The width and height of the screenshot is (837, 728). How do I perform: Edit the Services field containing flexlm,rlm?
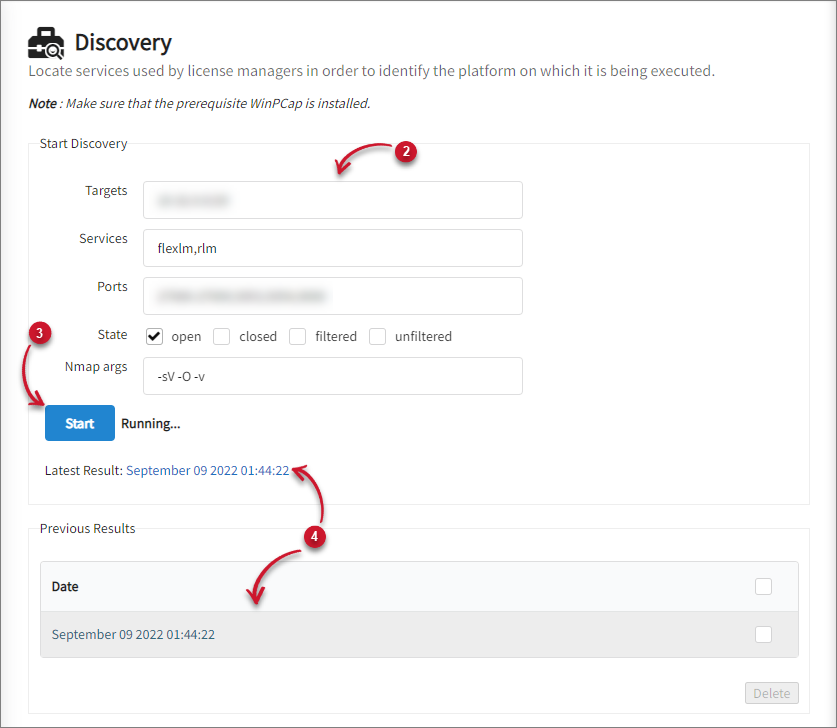(x=335, y=248)
